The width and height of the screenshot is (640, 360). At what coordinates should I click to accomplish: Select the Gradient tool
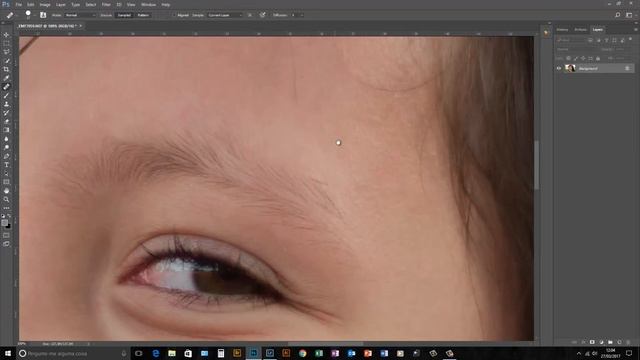coord(6,130)
